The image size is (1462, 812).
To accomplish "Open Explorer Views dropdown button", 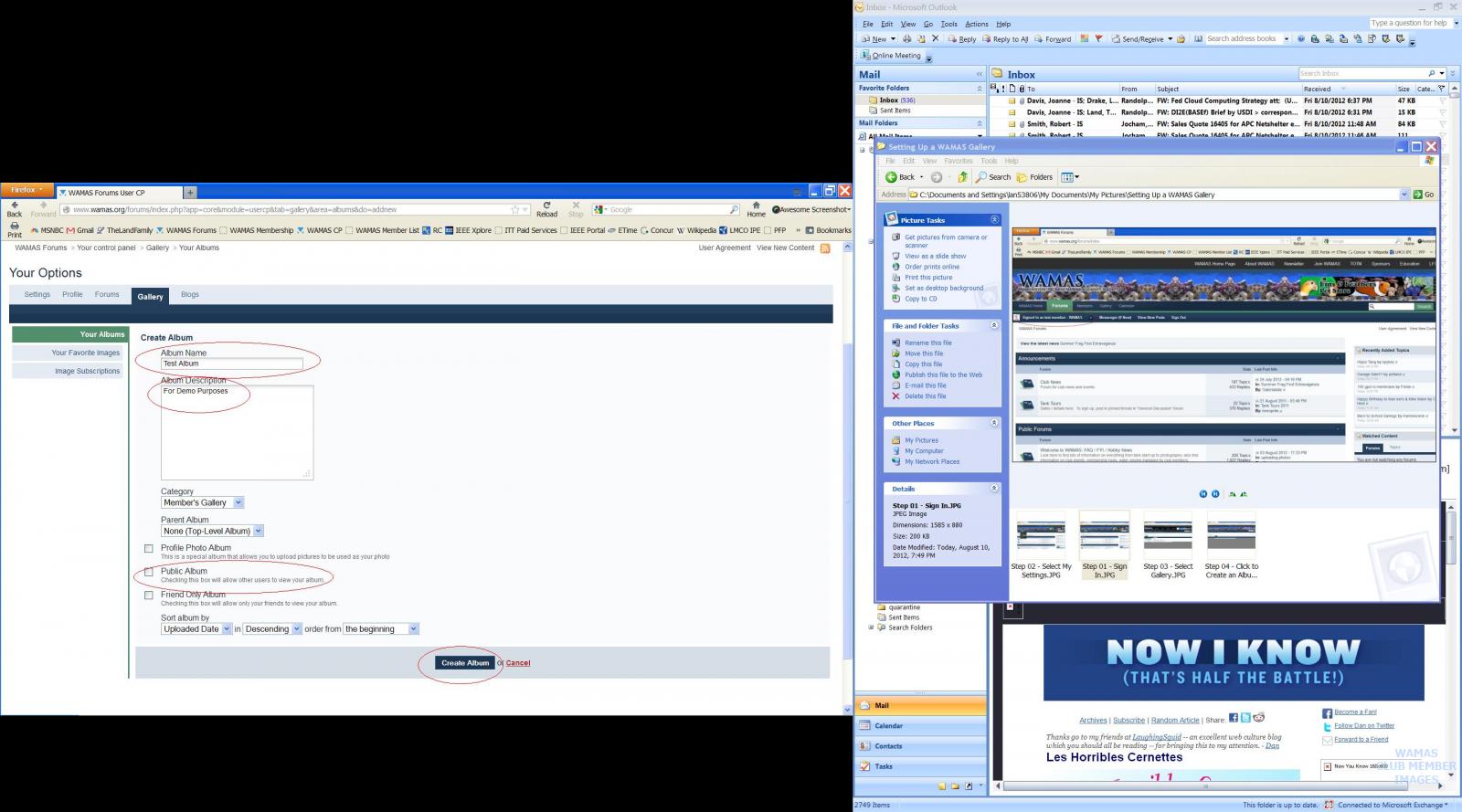I will point(1070,177).
